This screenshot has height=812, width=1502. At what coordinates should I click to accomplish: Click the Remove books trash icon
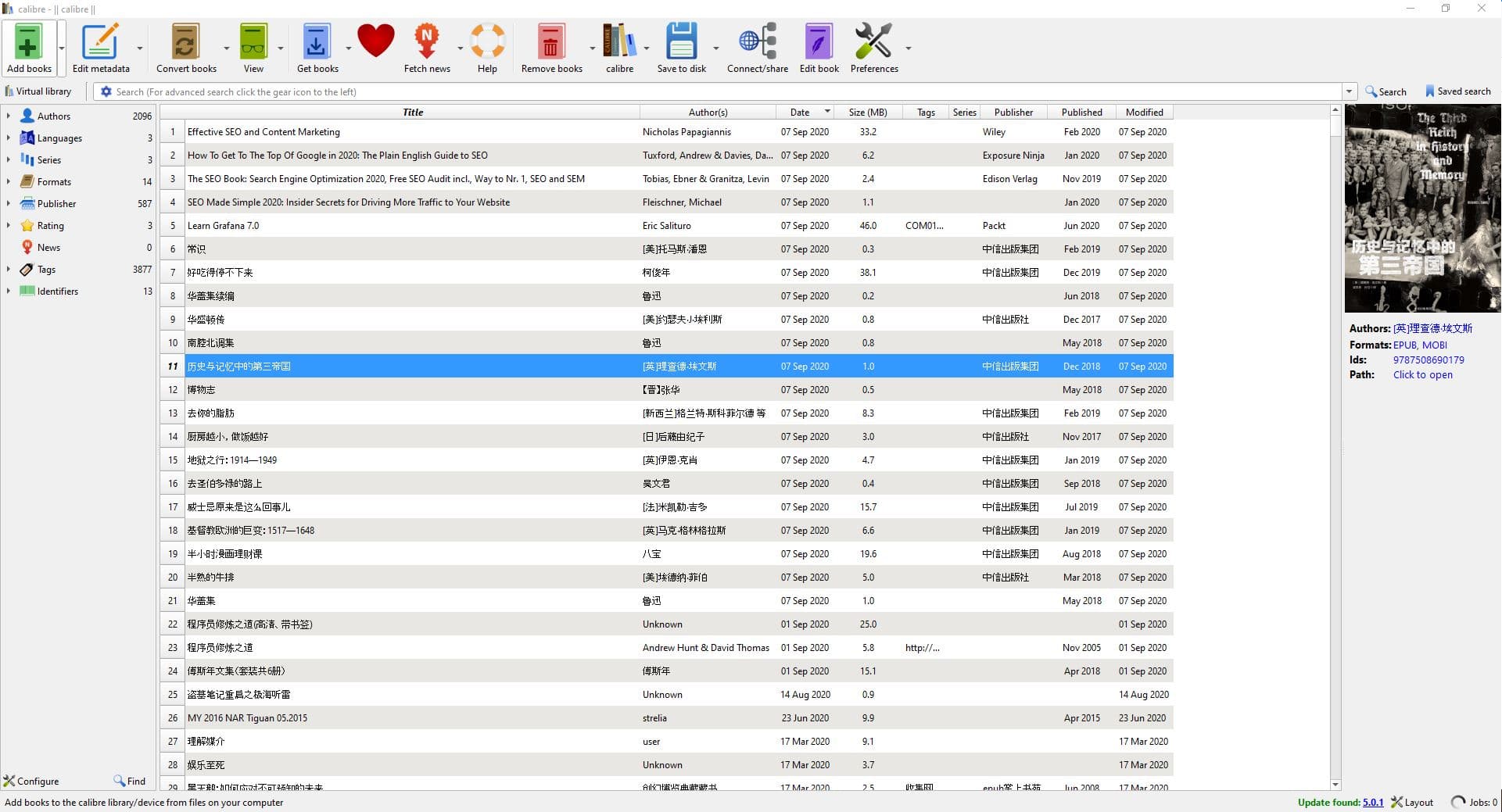550,43
